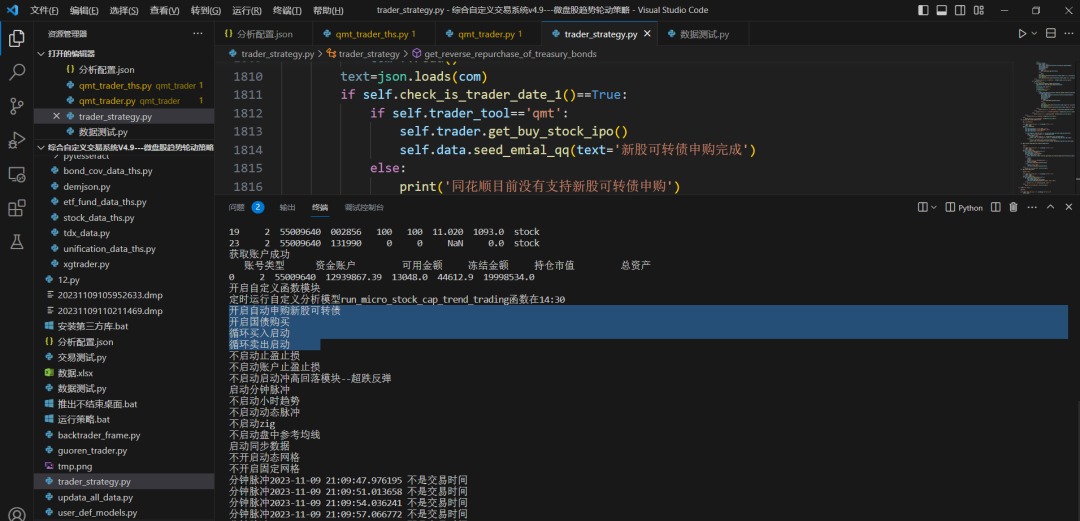Split the editor with split icon
This screenshot has width=1080, height=521.
tap(1051, 34)
